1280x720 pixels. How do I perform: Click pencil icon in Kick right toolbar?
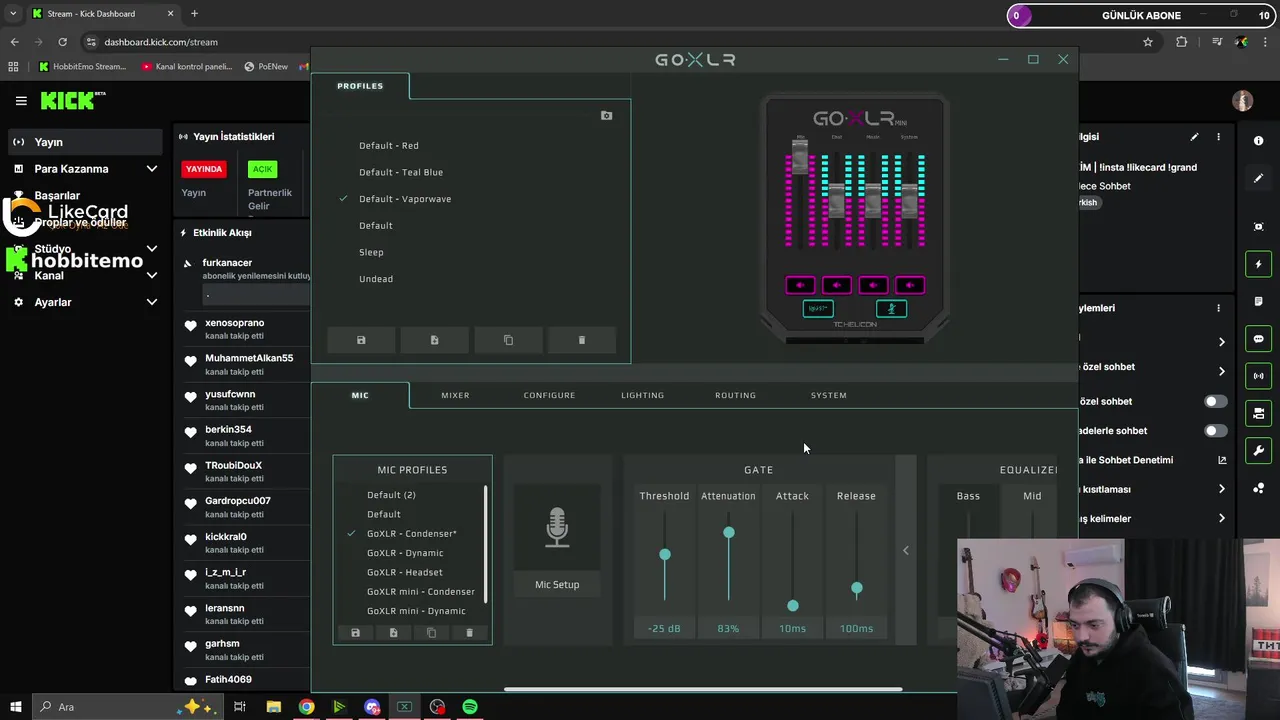(1258, 178)
